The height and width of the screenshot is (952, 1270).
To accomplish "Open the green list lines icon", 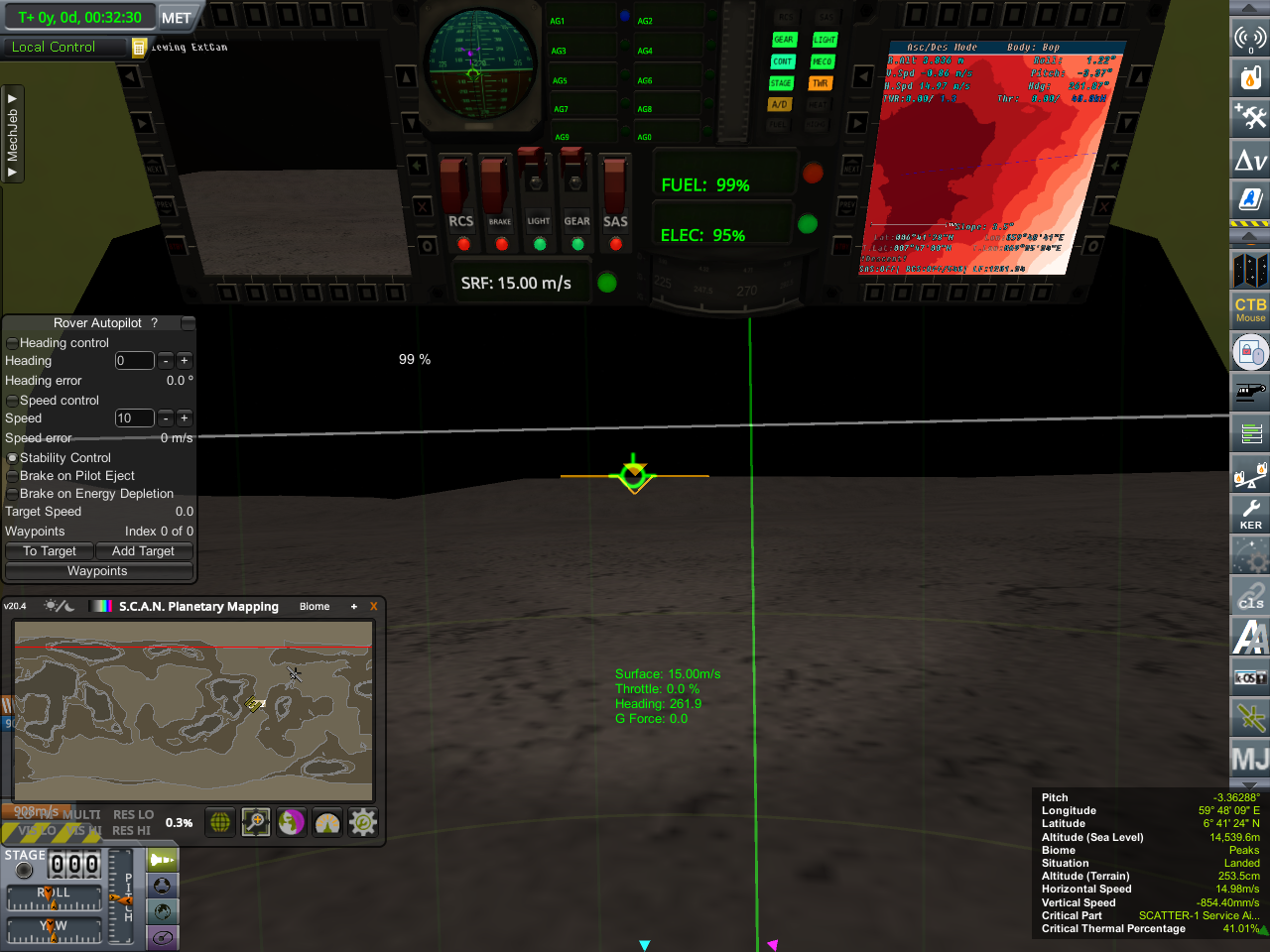I will click(x=1250, y=432).
